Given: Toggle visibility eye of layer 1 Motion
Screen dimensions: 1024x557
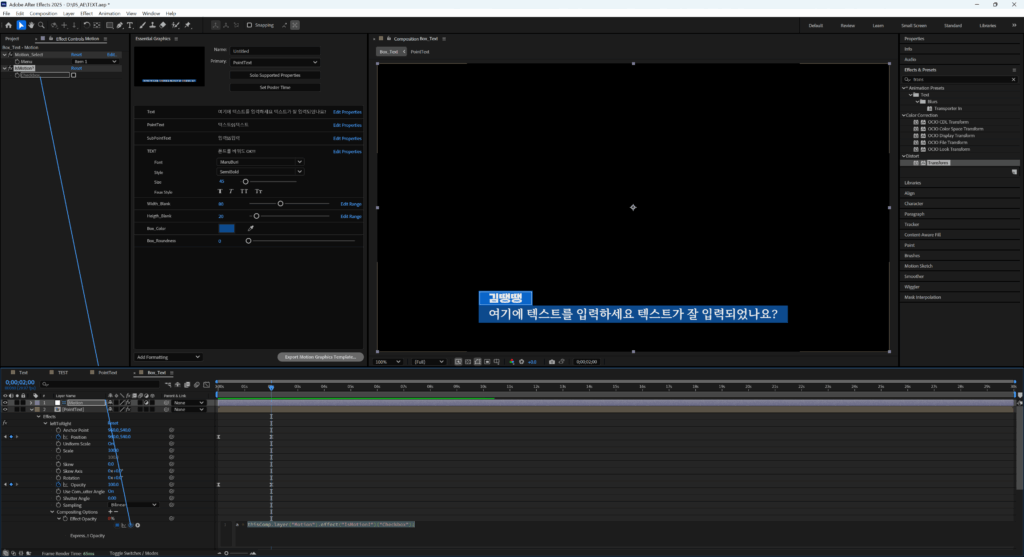Looking at the screenshot, I should coord(5,403).
